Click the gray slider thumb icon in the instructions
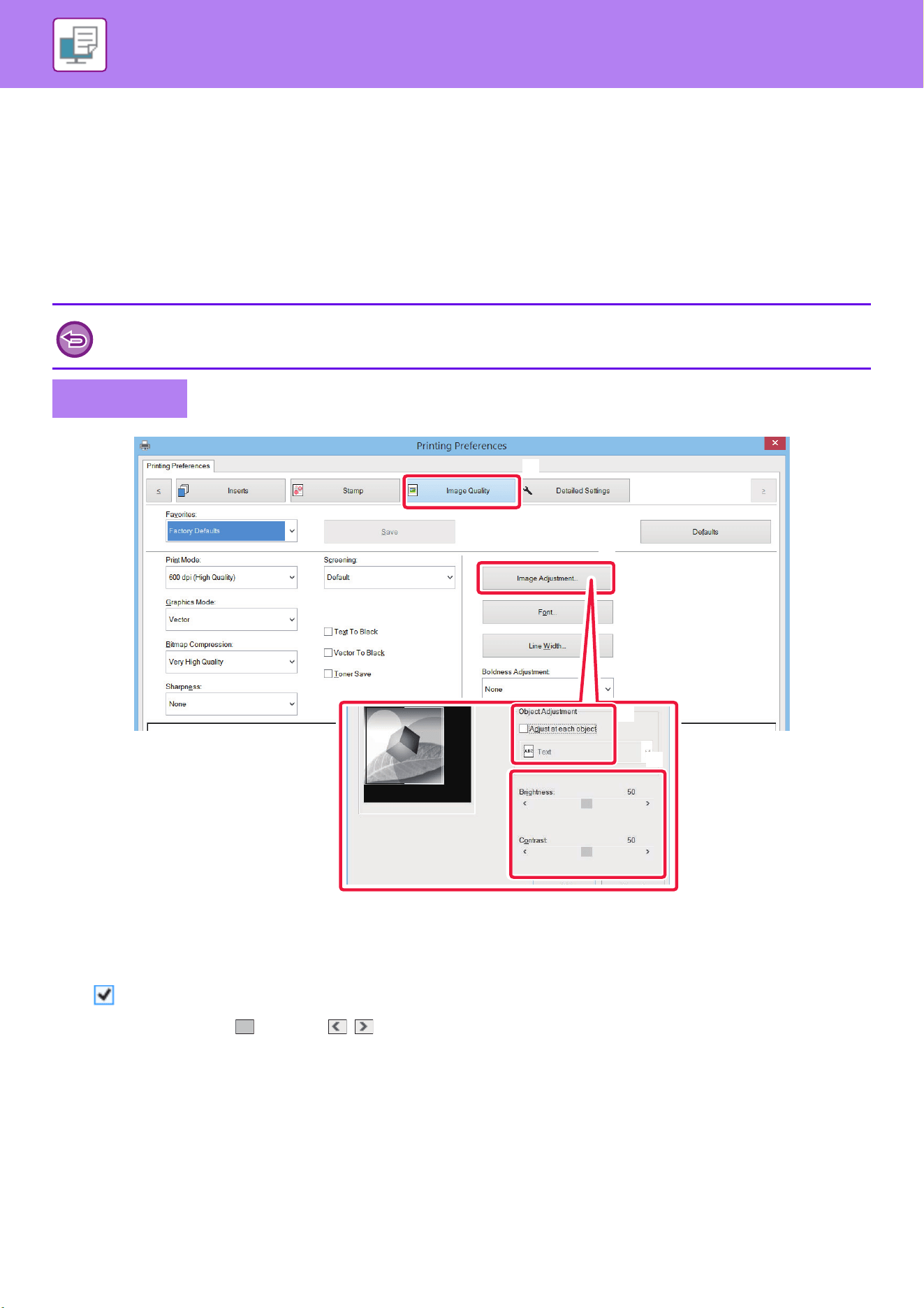The image size is (924, 1308). tap(244, 1026)
